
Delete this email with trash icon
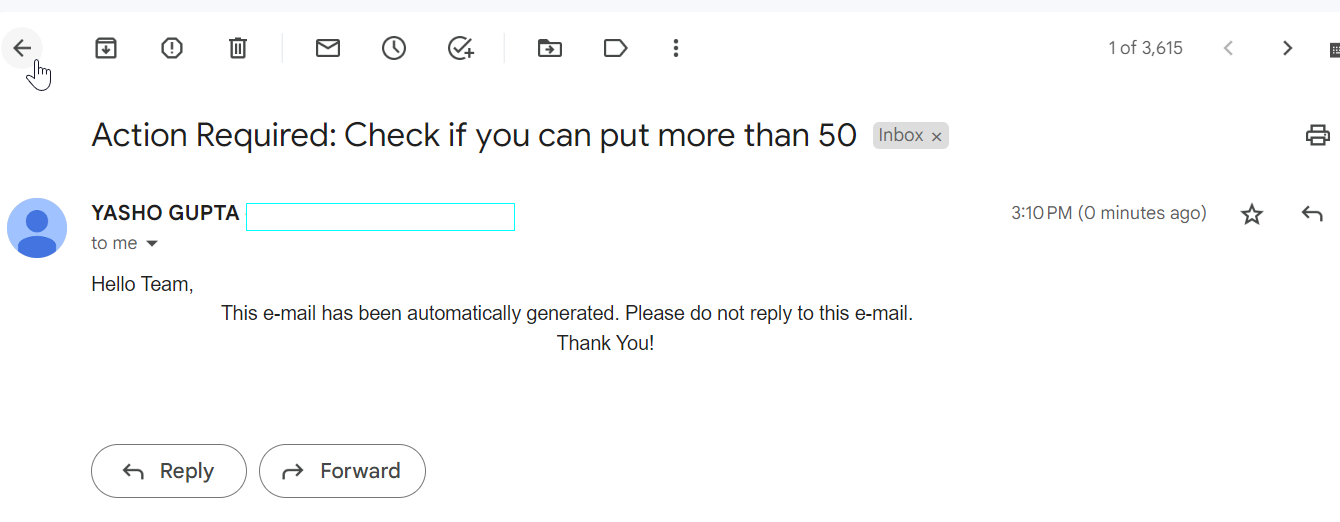click(238, 48)
